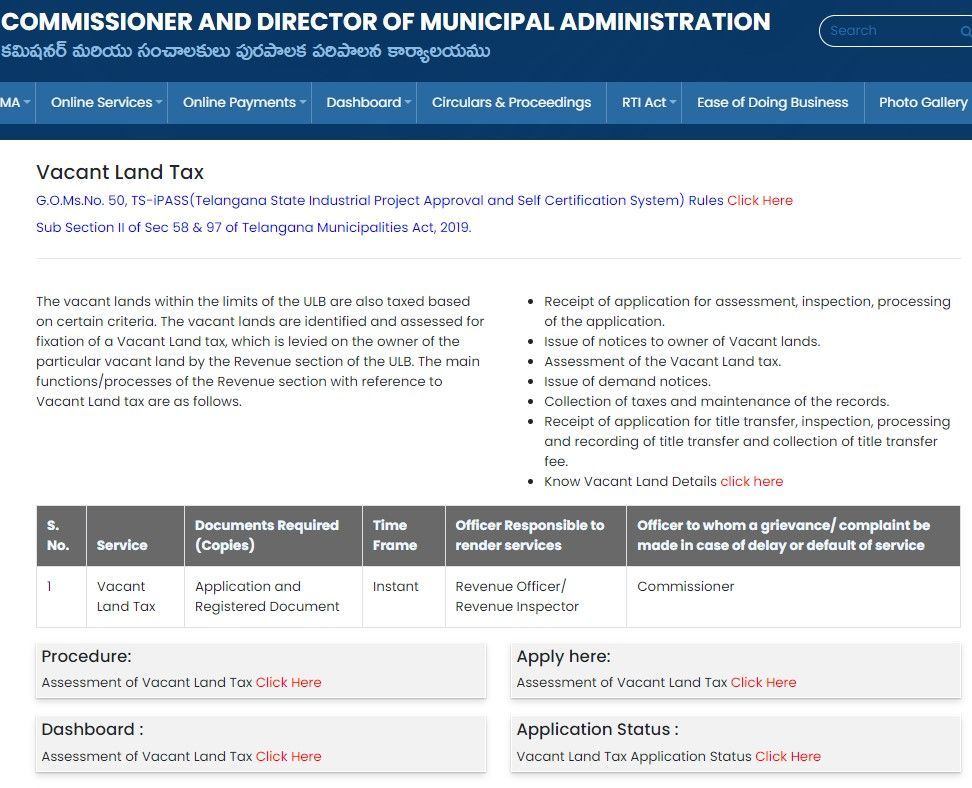Select Circulars & Proceedings from navigation
This screenshot has height=788, width=972.
coord(511,102)
